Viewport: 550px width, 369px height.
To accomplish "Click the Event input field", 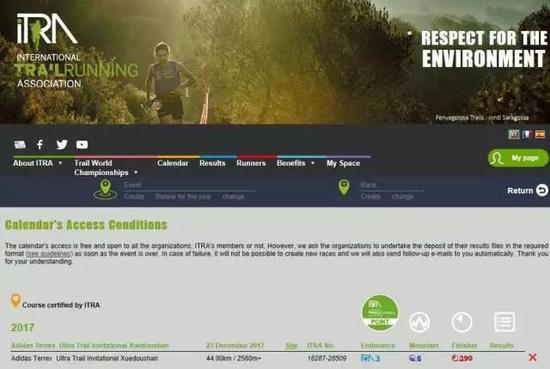I will 189,185.
